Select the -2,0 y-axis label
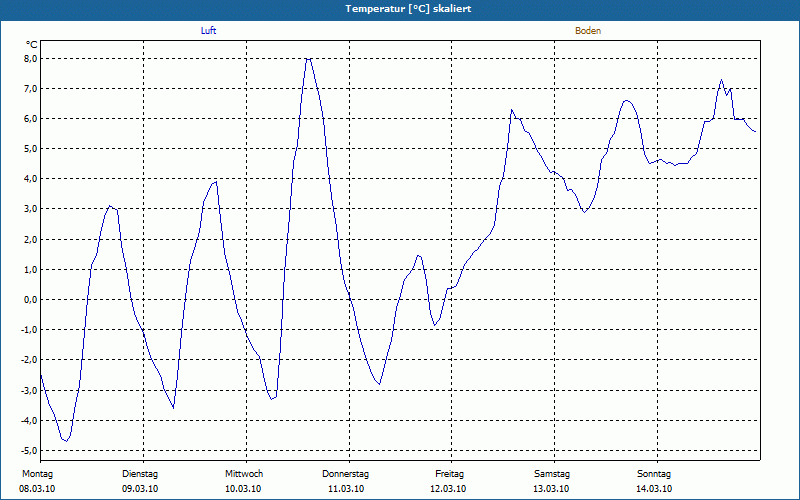 coord(29,360)
